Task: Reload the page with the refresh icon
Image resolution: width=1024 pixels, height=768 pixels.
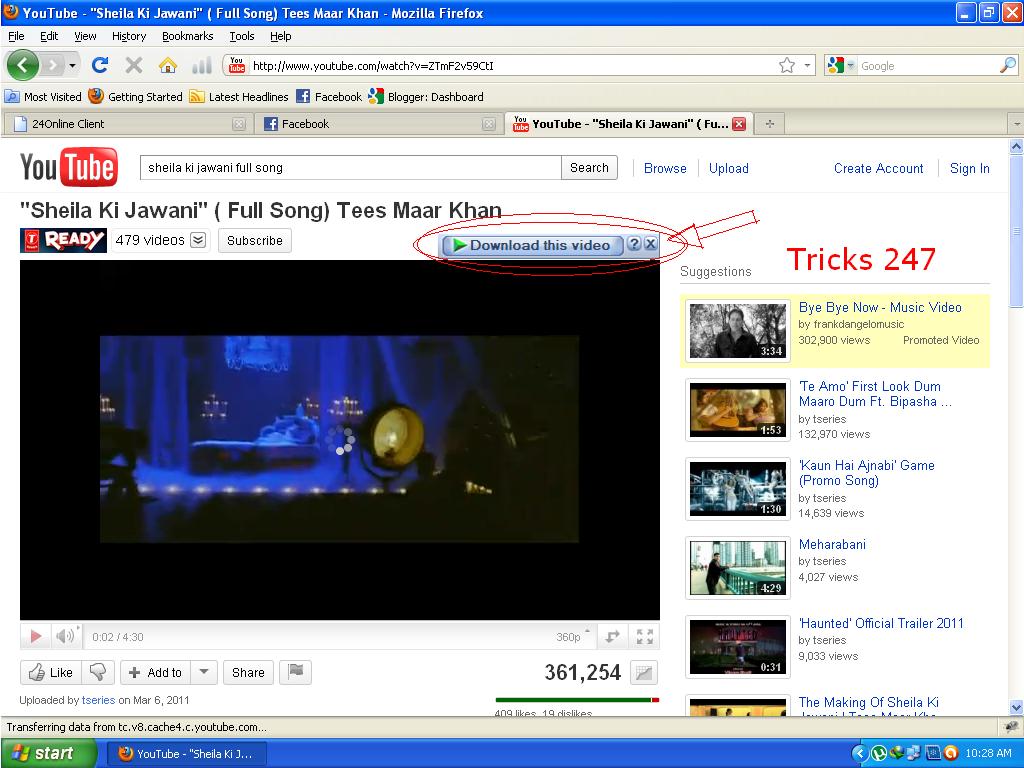Action: [100, 65]
